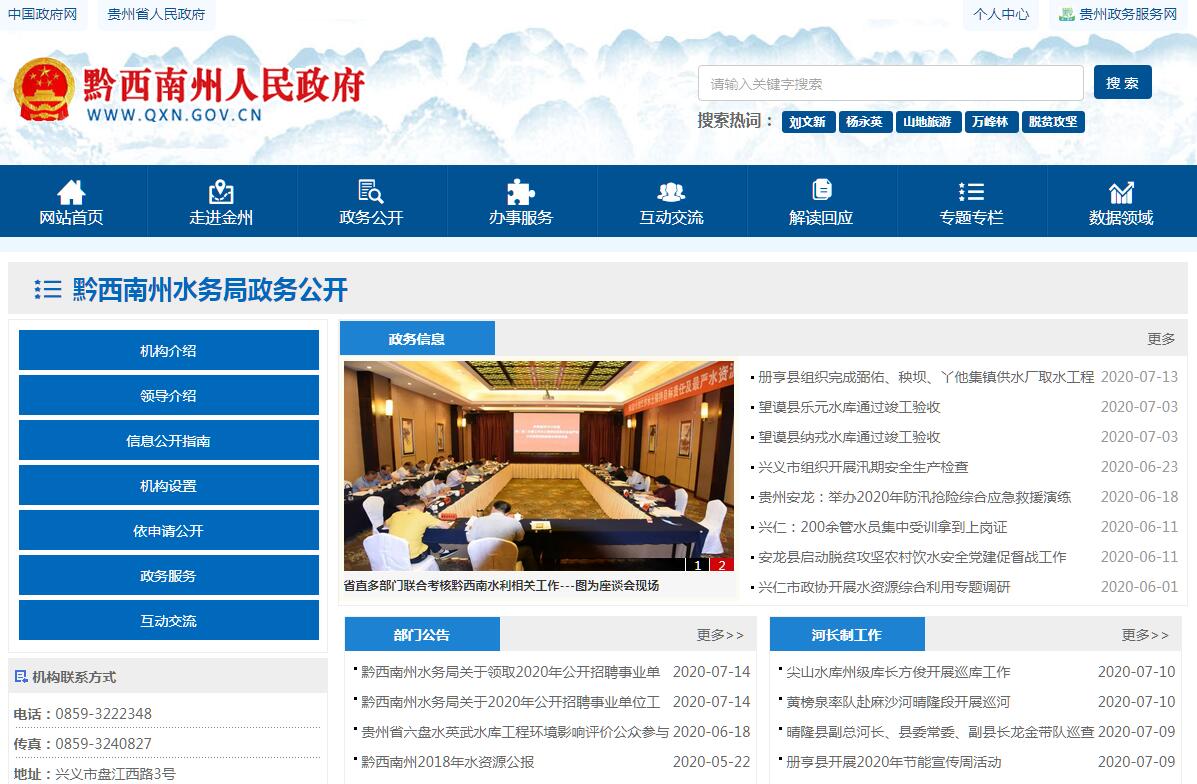The width and height of the screenshot is (1197, 784).
Task: Open 个人中心 link
Action: tap(1002, 14)
